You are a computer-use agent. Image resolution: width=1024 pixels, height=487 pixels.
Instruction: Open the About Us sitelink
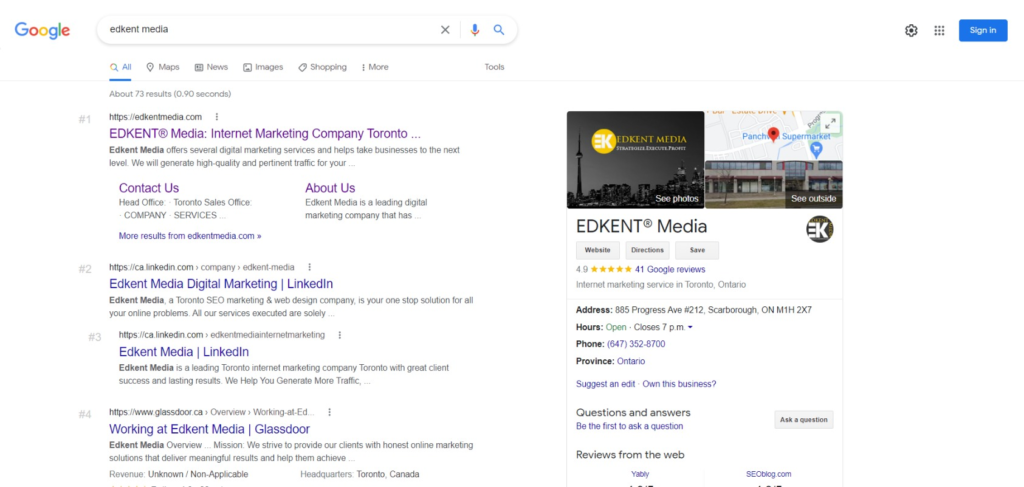point(330,188)
